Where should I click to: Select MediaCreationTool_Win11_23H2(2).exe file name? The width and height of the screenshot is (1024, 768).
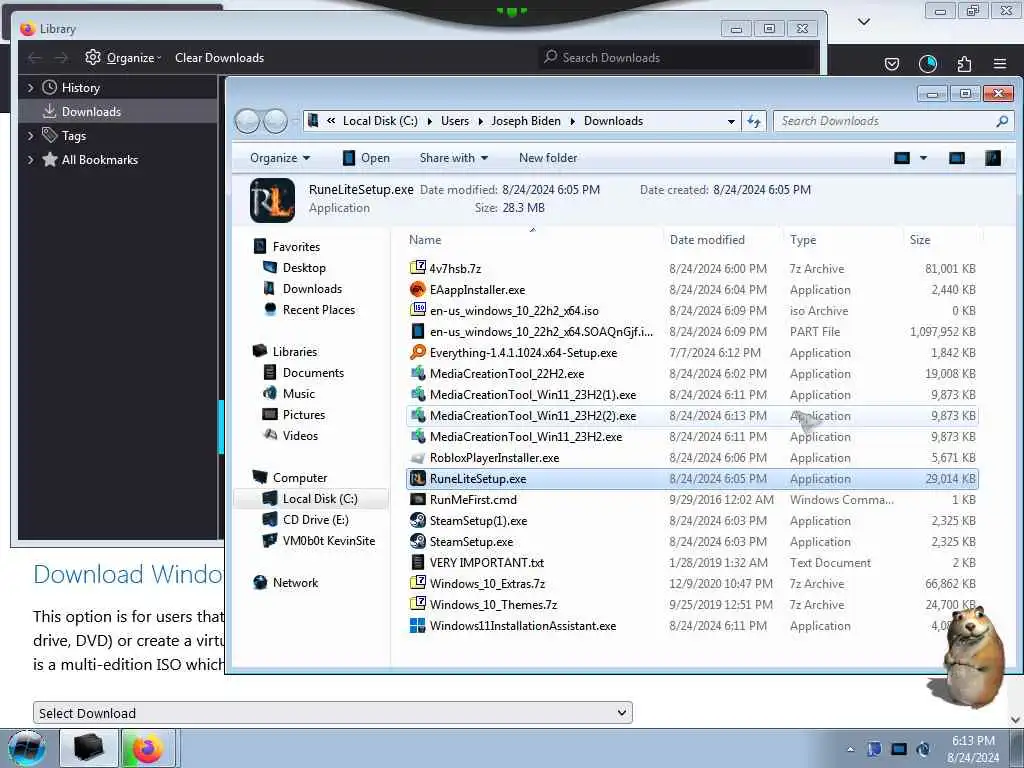coord(533,416)
